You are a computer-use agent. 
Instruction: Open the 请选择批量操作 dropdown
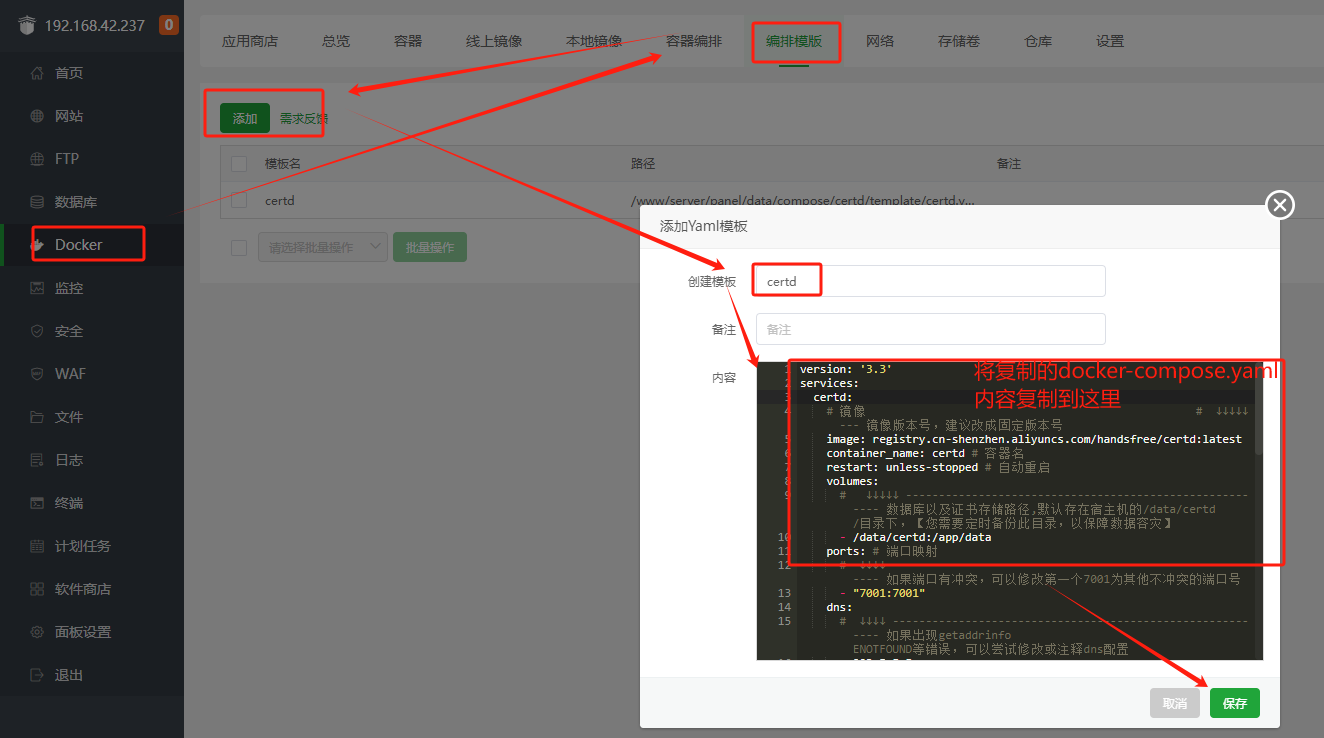tap(322, 247)
